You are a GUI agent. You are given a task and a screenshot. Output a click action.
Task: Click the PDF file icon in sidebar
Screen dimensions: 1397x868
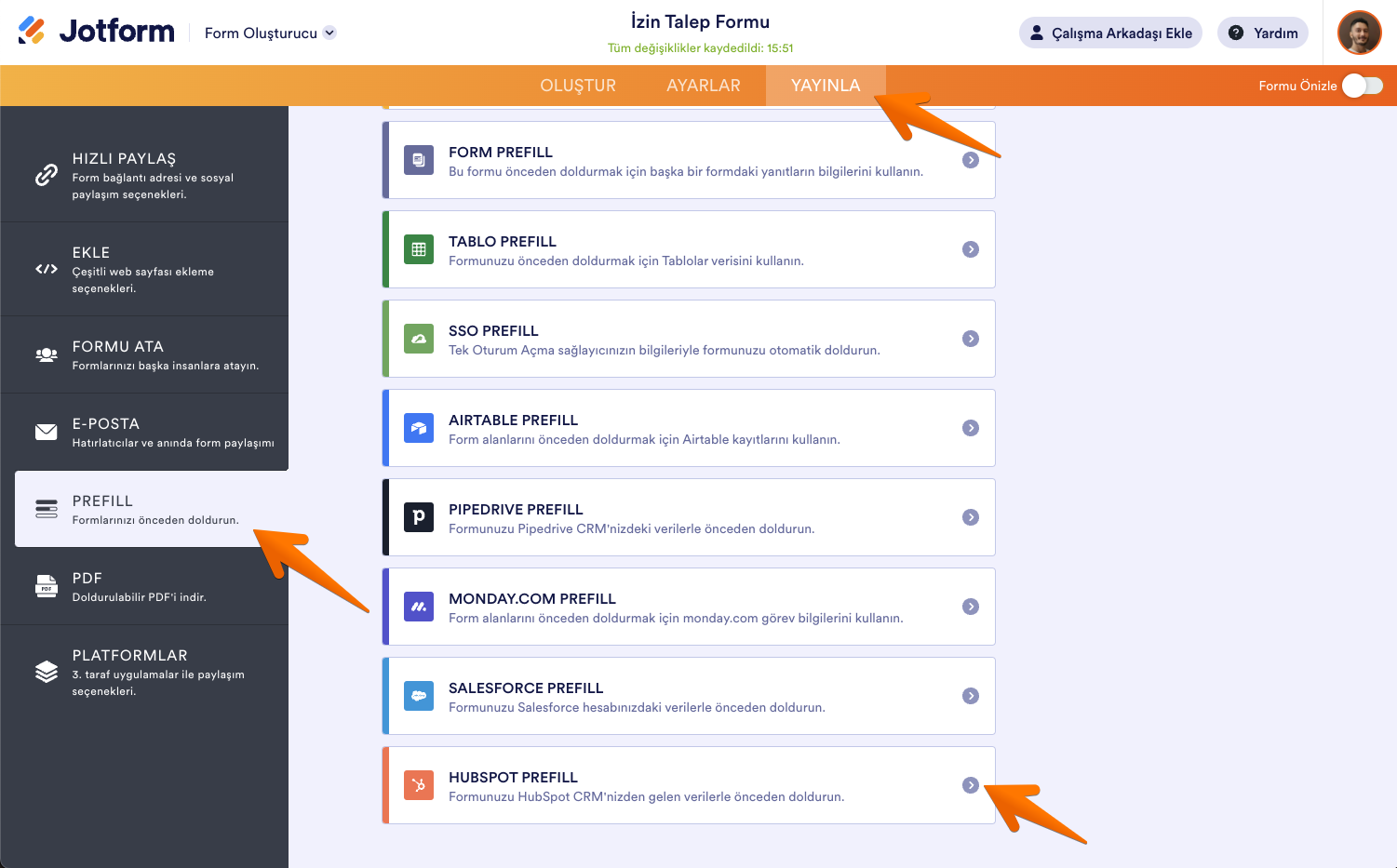coord(47,586)
